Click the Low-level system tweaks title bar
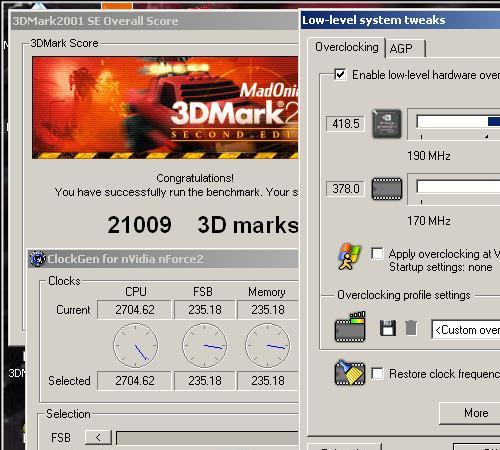 point(400,20)
